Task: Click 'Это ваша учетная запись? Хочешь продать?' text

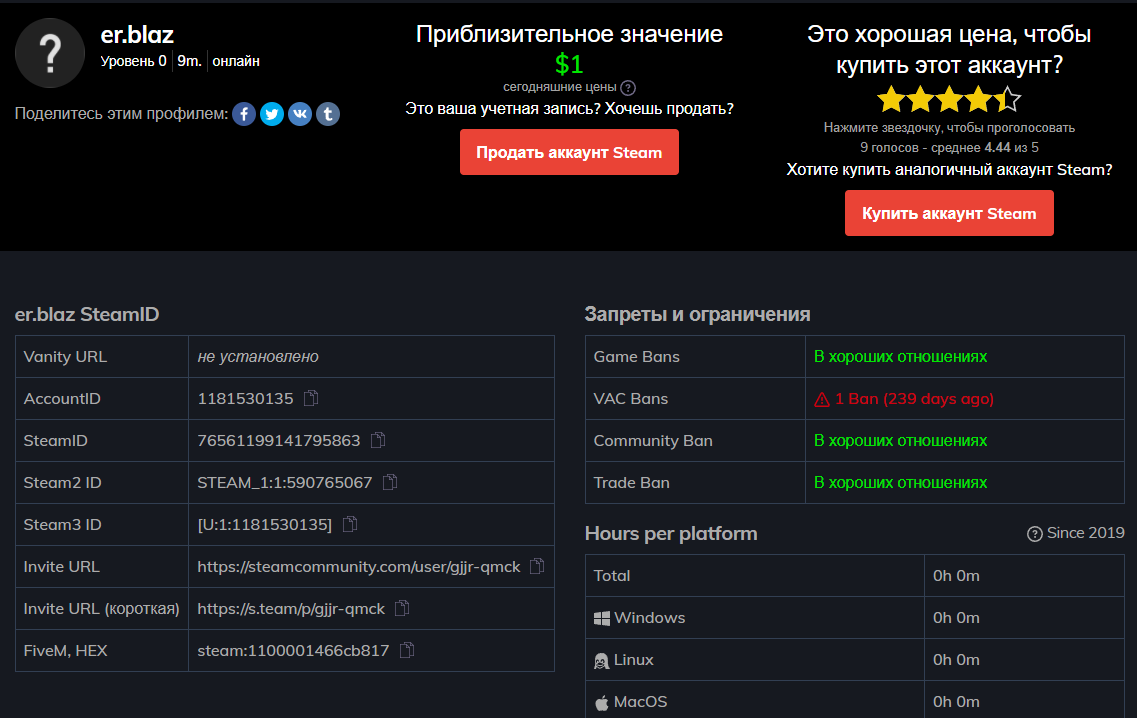Action: [x=569, y=109]
